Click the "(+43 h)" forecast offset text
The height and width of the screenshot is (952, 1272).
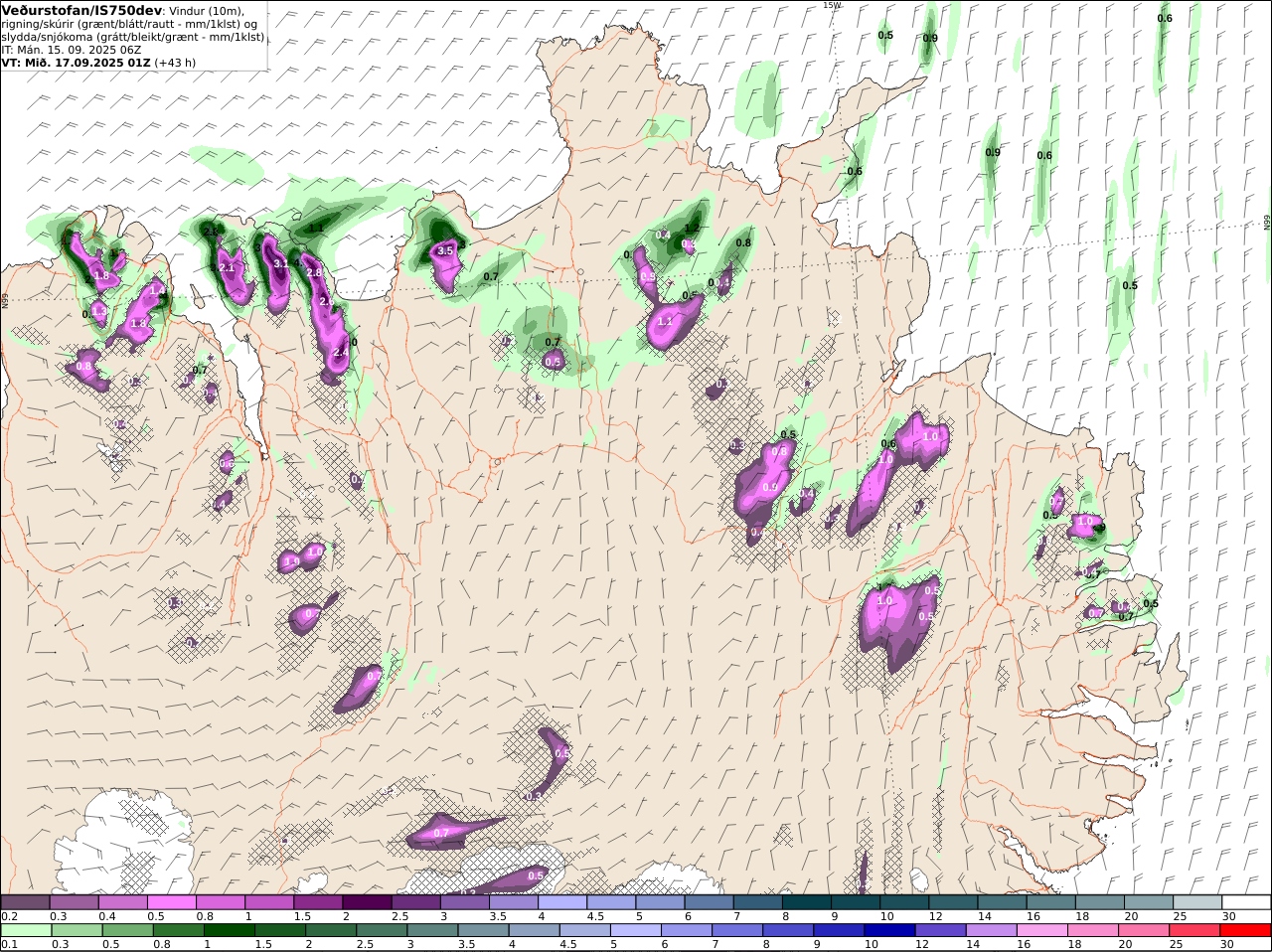point(175,63)
